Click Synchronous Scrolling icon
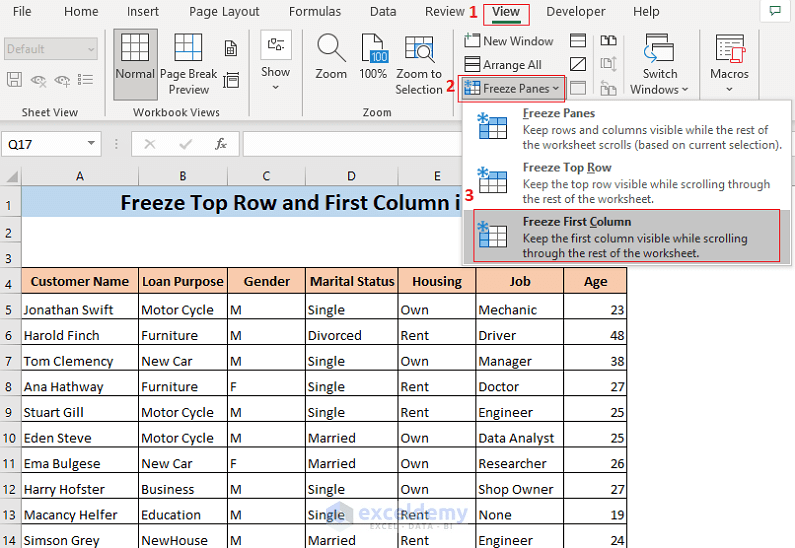Image resolution: width=795 pixels, height=548 pixels. click(608, 64)
